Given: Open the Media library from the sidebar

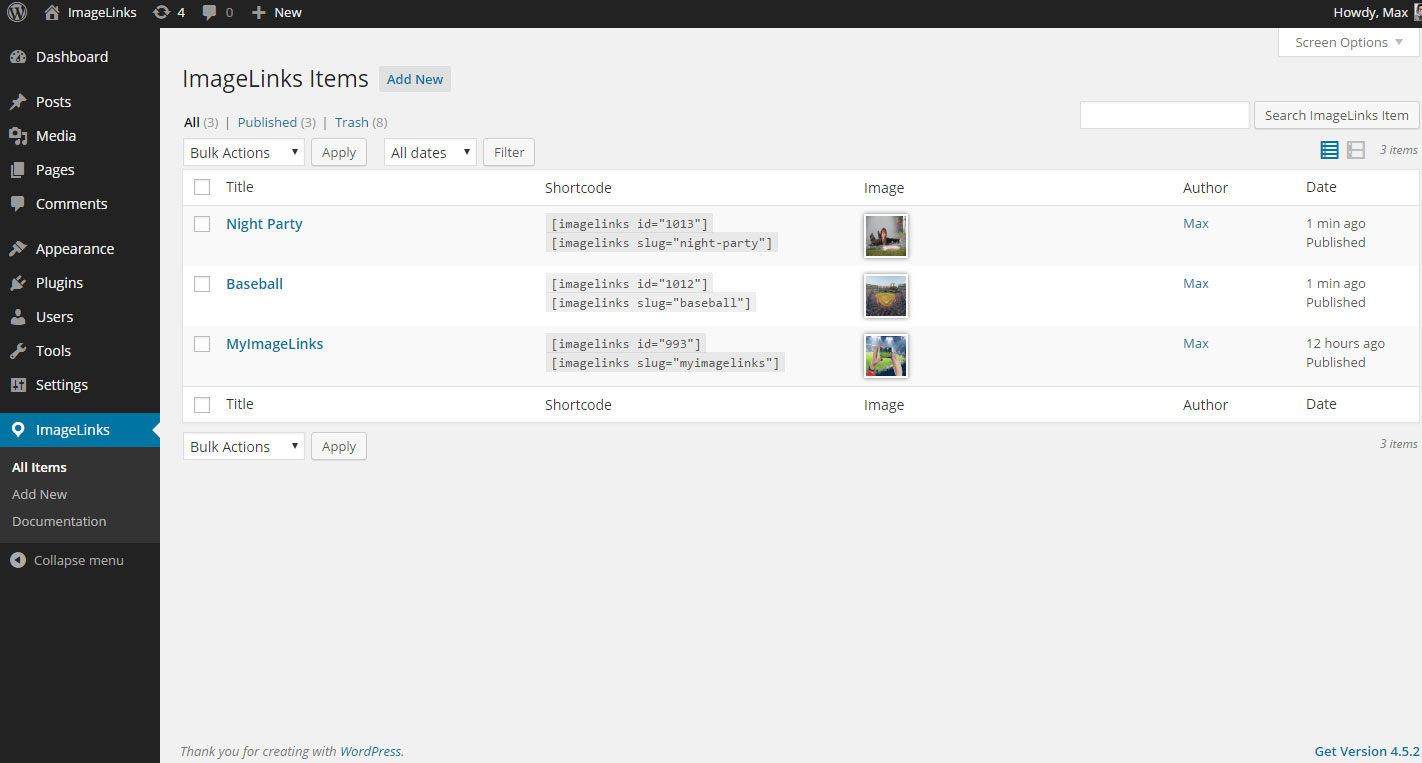Looking at the screenshot, I should (55, 135).
